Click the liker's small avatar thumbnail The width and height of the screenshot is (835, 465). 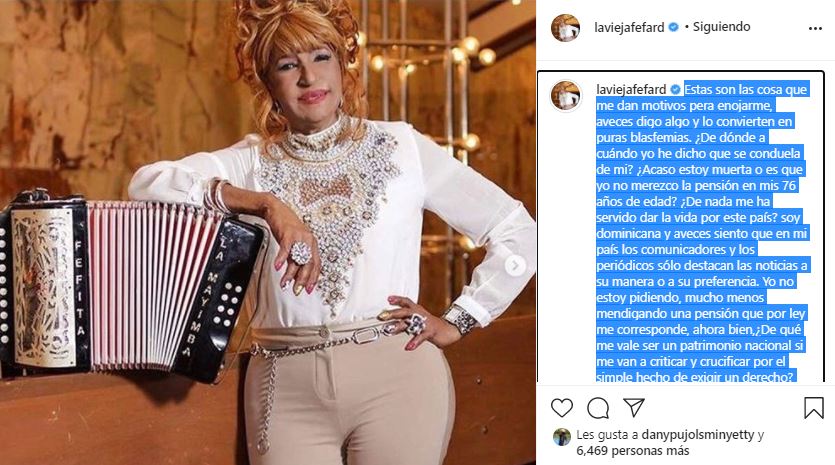coord(562,437)
